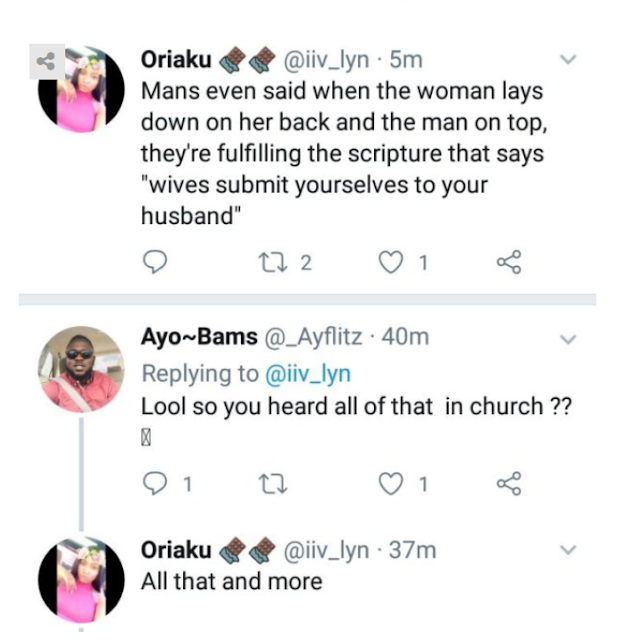Viewport: 632px width, 640px height.
Task: Open options chevron on Oriaku's first tweet
Action: coord(568,61)
